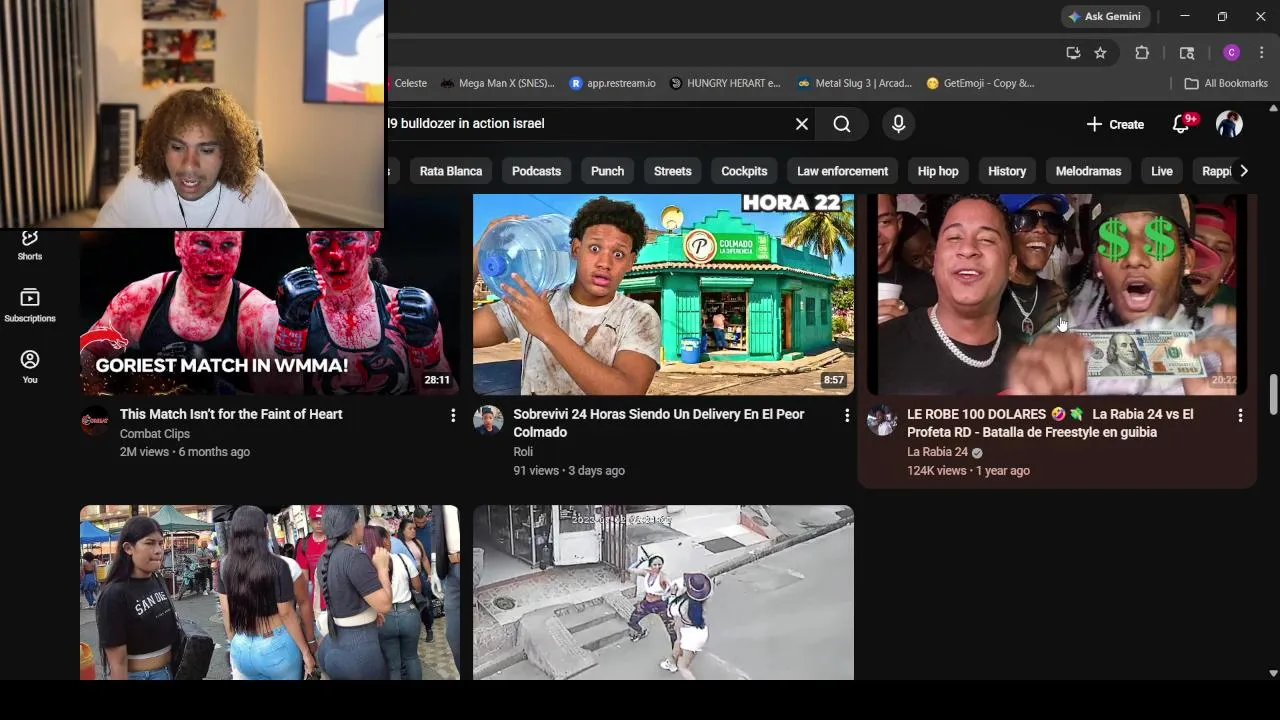This screenshot has width=1280, height=720.
Task: Open title This Match Isn't for the Faint of Heart
Action: pyautogui.click(x=231, y=414)
